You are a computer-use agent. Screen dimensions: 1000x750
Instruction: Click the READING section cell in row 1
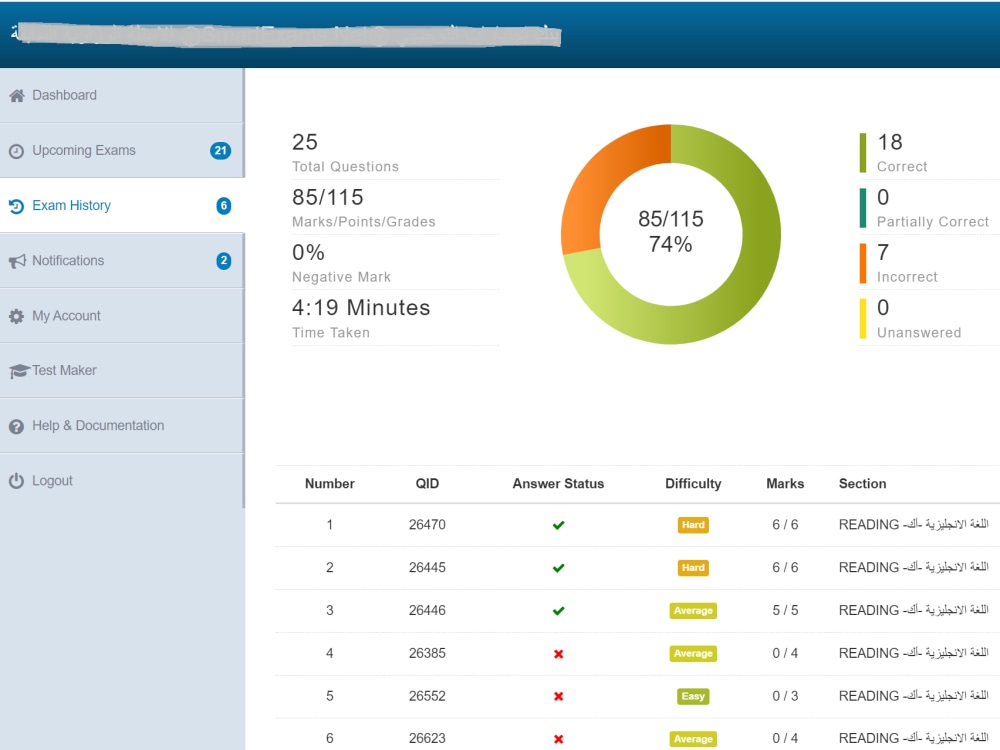tap(913, 524)
